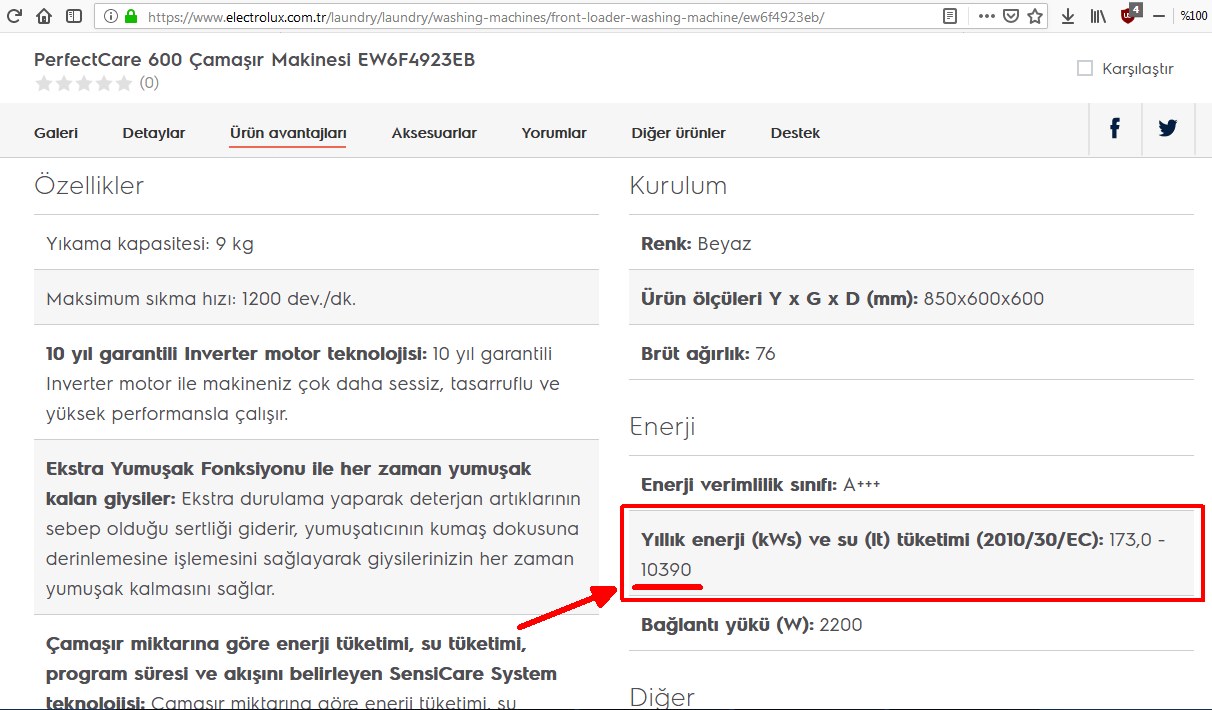Bookmark this page with the star icon
This screenshot has height=710, width=1212.
[x=1035, y=16]
